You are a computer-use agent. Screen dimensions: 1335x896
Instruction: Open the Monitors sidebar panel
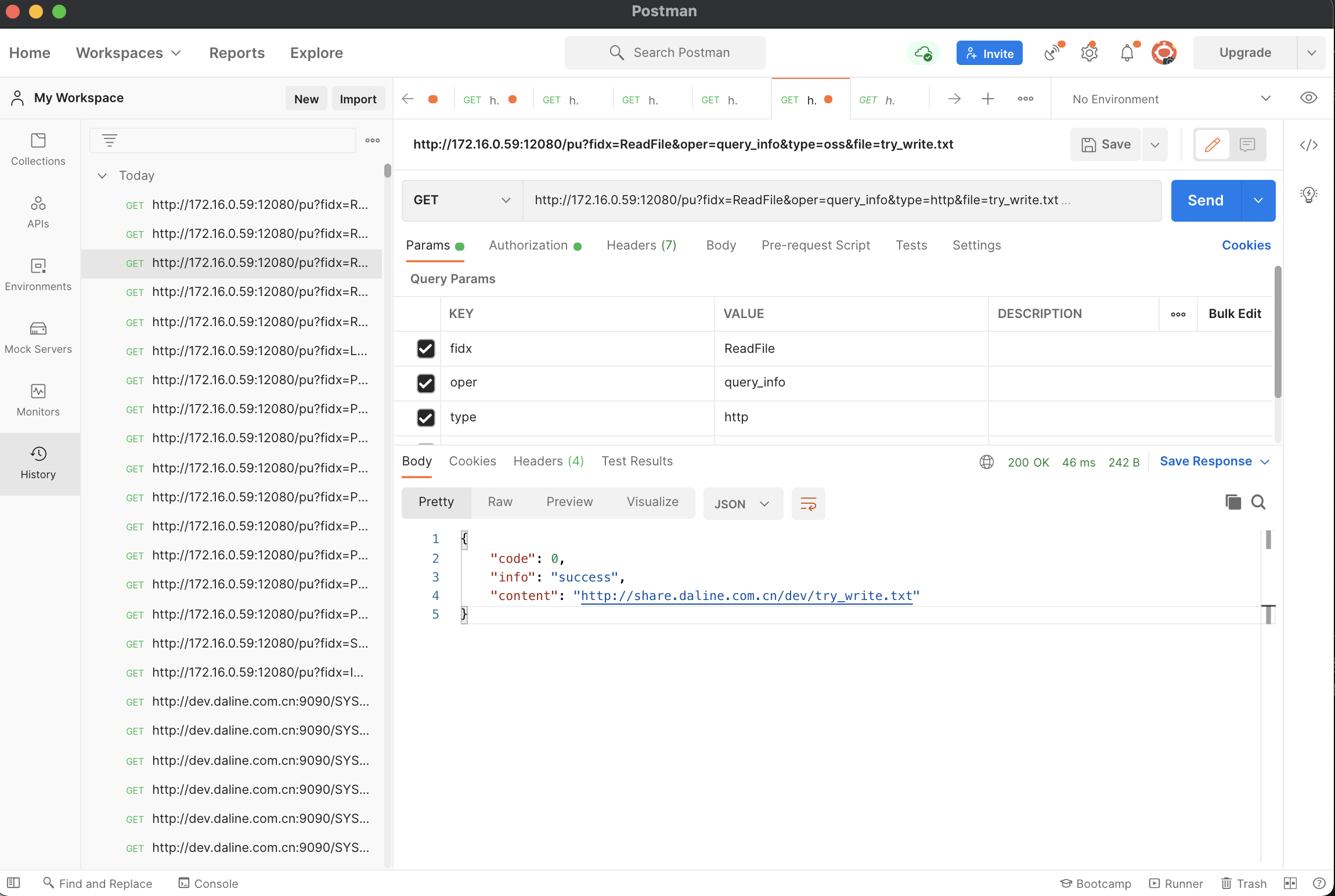pos(38,400)
